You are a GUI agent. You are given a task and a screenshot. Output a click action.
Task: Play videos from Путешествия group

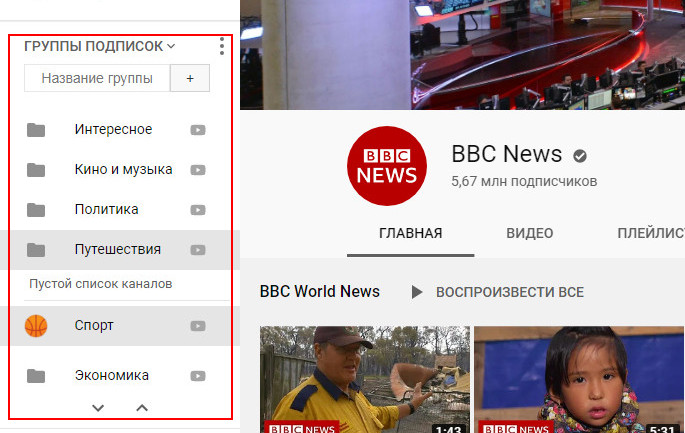click(x=198, y=250)
